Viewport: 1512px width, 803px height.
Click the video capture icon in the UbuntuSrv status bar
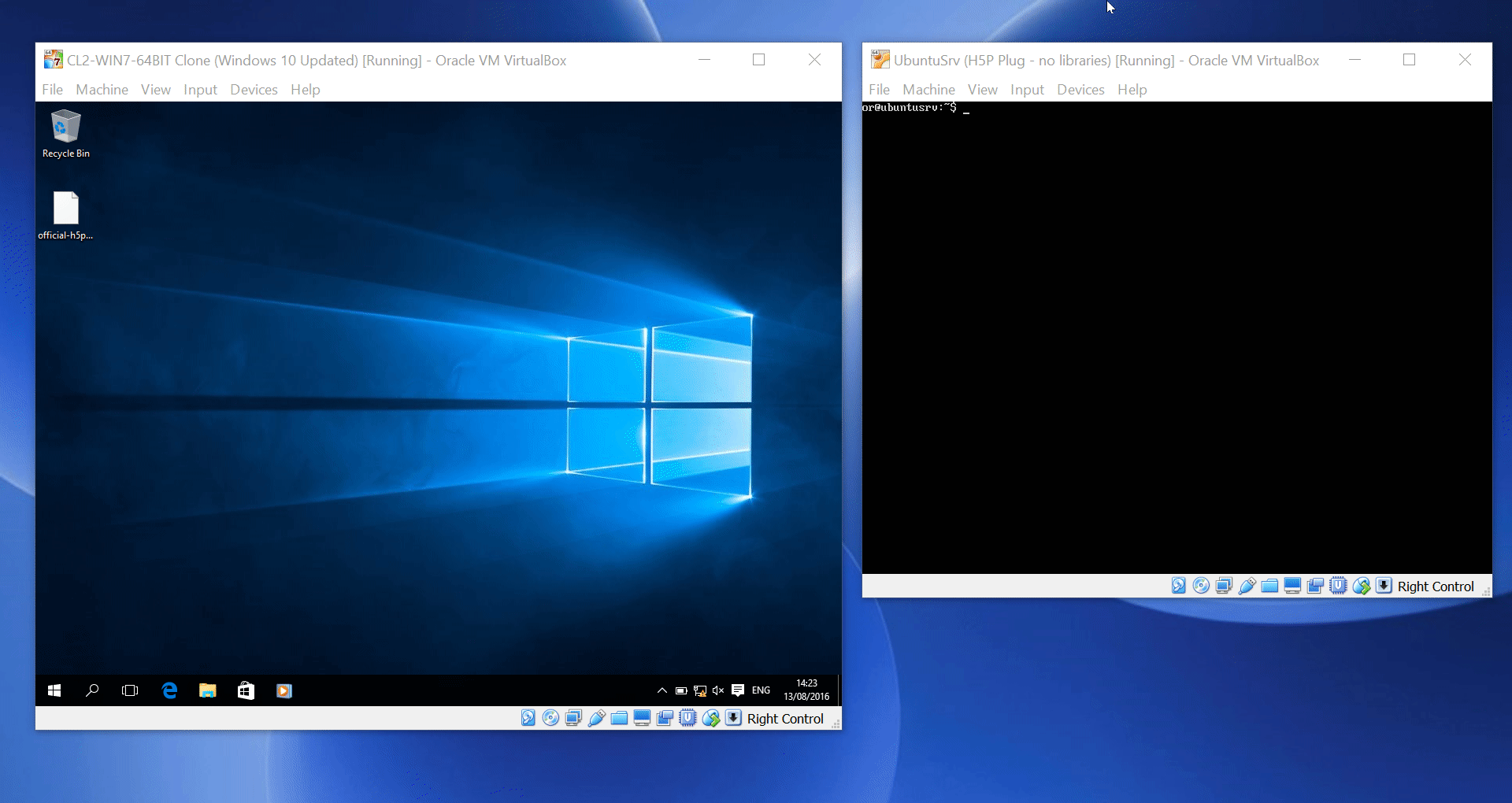click(x=1315, y=586)
